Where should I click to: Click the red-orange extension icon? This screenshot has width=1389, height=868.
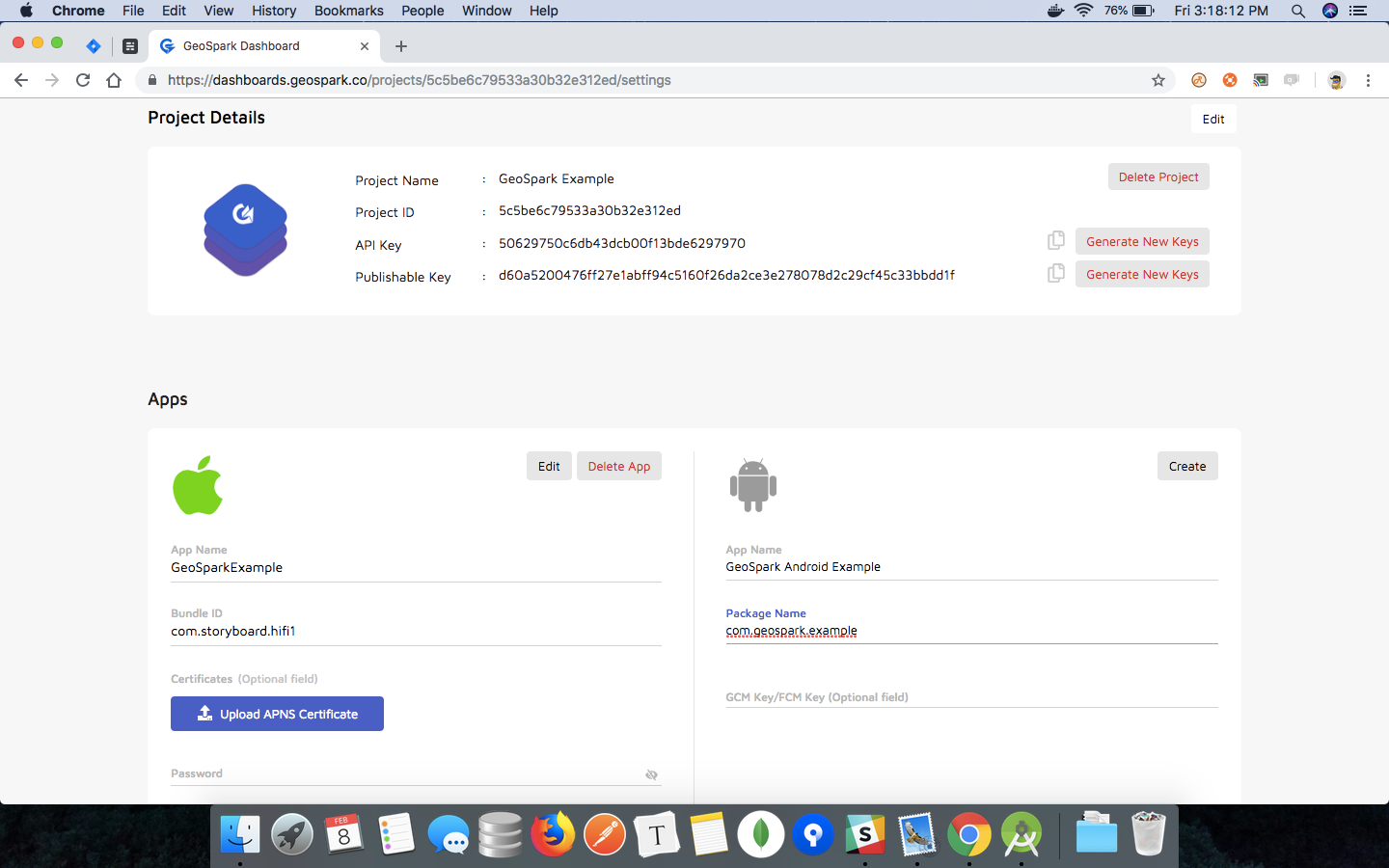1230,80
